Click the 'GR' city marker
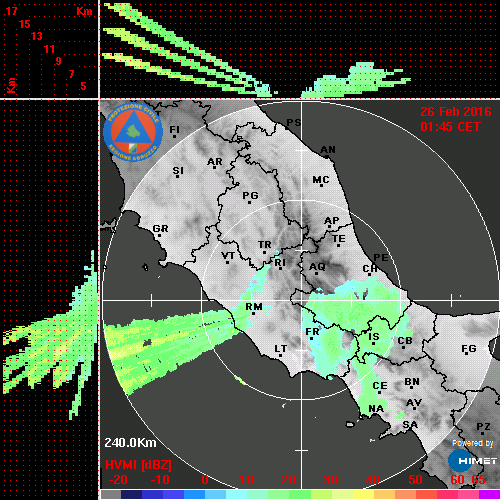 (160, 229)
